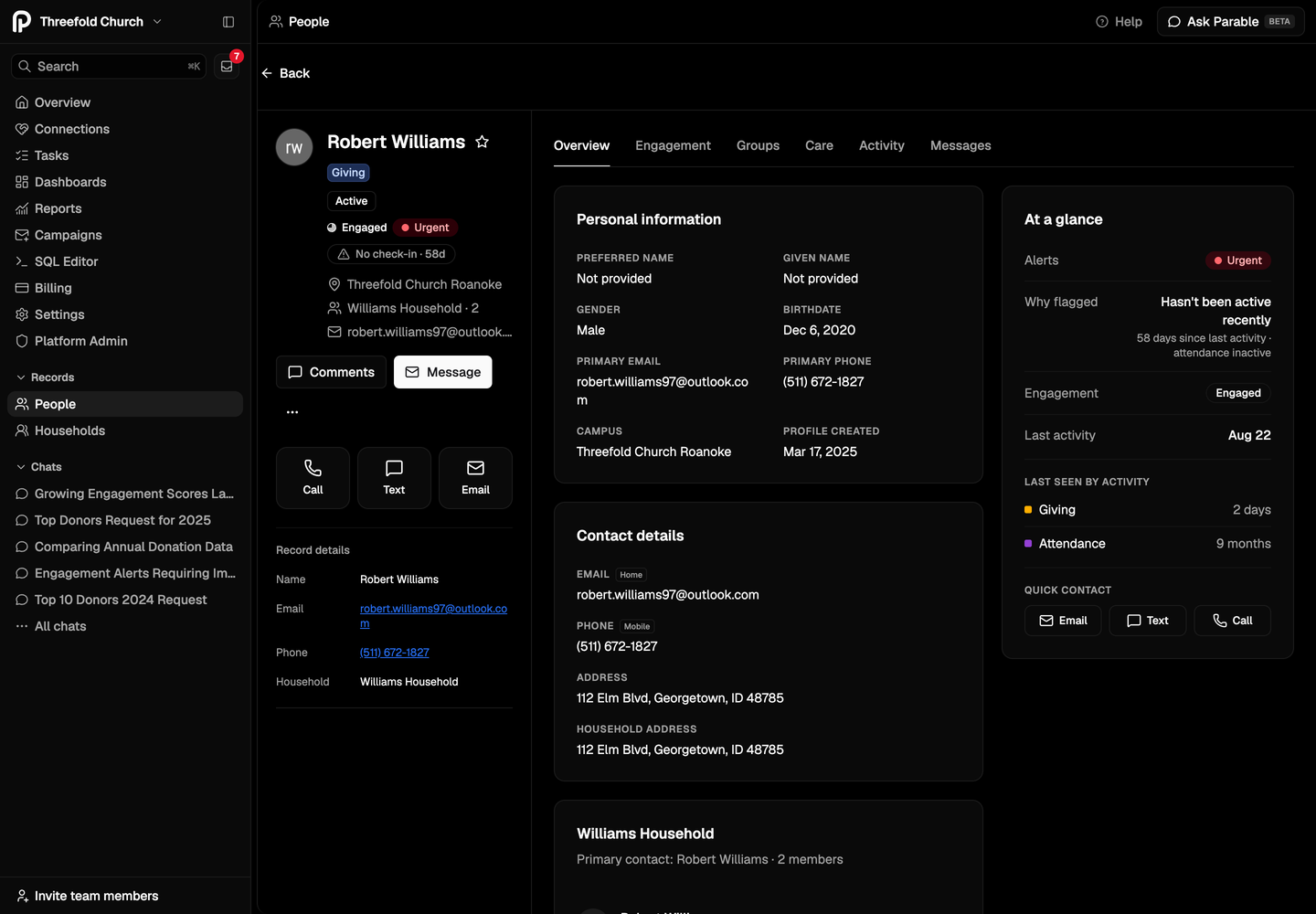The height and width of the screenshot is (914, 1316).
Task: Click the rw profile avatar
Action: (294, 147)
